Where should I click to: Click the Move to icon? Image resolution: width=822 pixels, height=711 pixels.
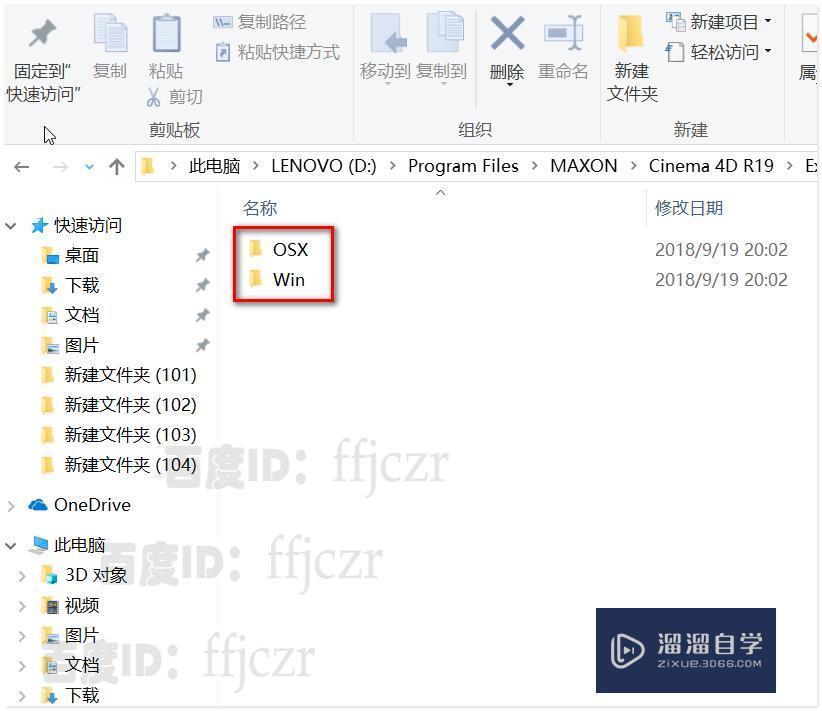[388, 33]
